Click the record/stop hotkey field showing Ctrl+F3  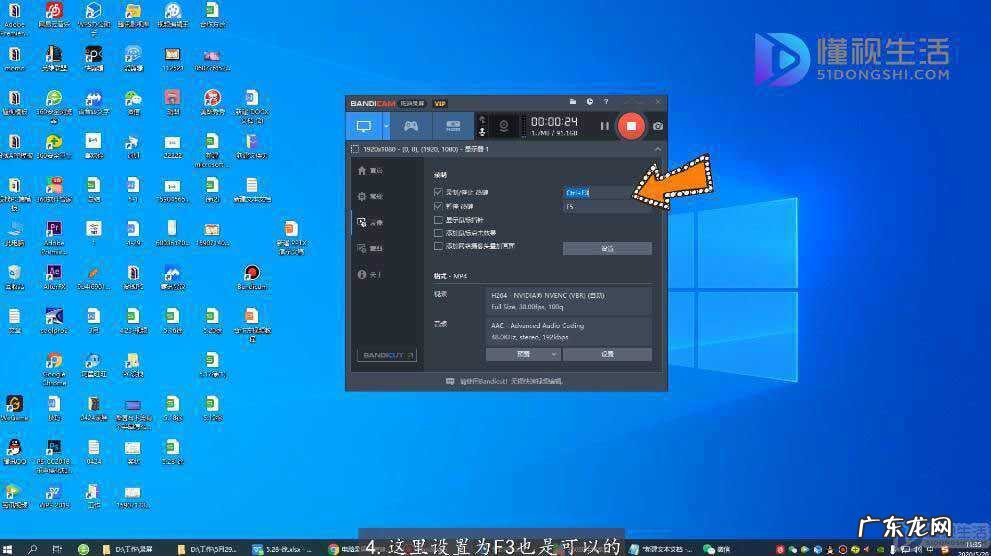tap(607, 193)
